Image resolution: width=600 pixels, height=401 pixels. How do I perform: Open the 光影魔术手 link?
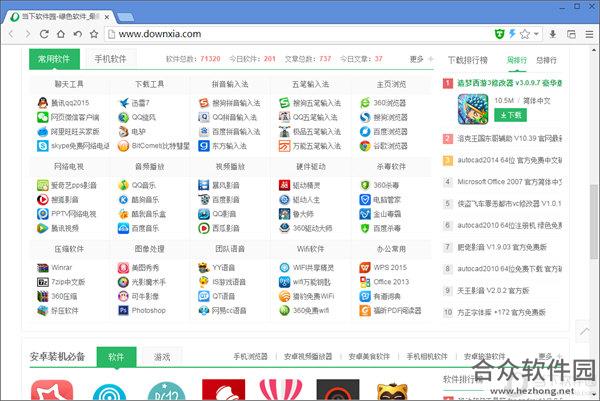149,282
